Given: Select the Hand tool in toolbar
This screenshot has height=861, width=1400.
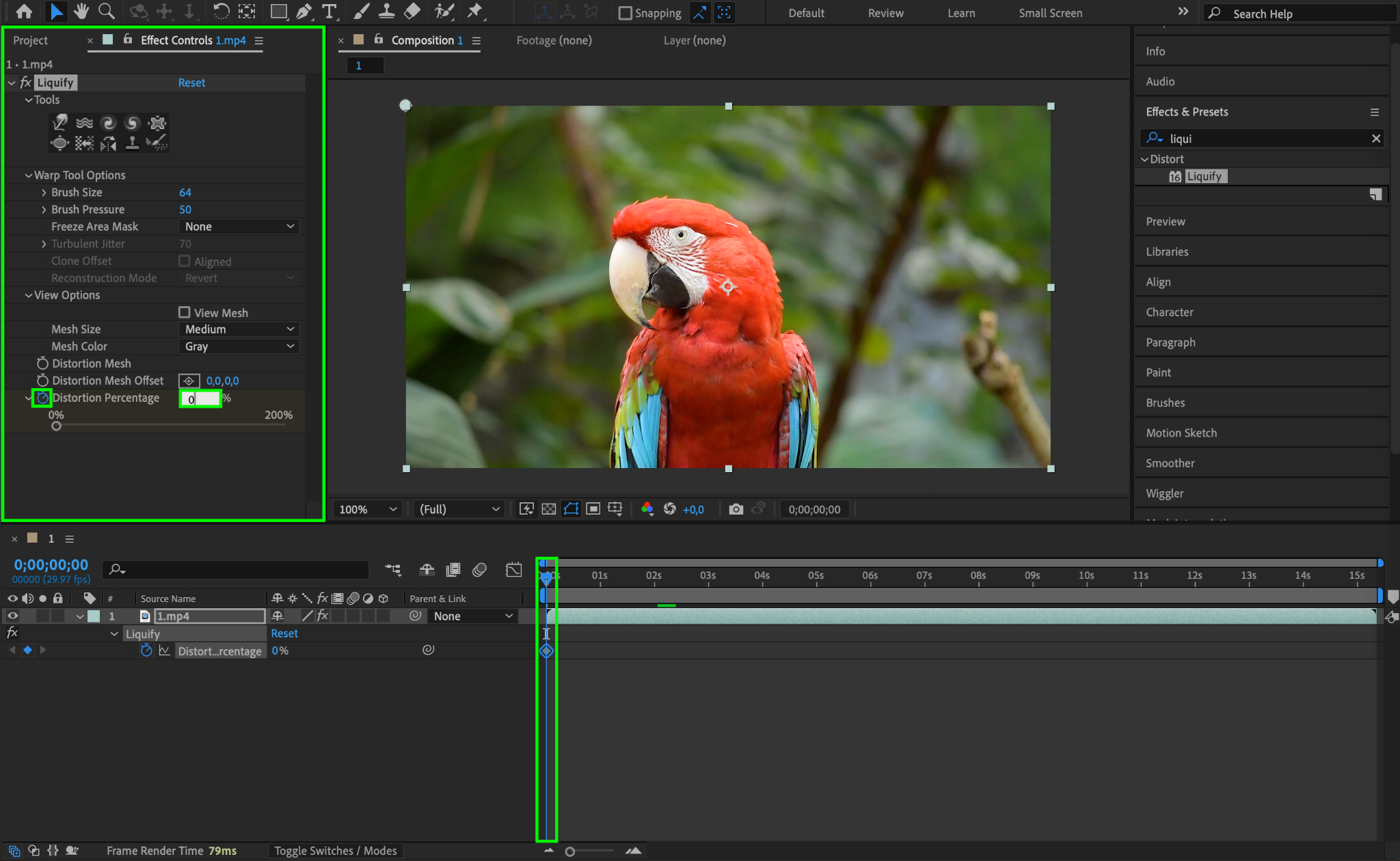Looking at the screenshot, I should [81, 11].
